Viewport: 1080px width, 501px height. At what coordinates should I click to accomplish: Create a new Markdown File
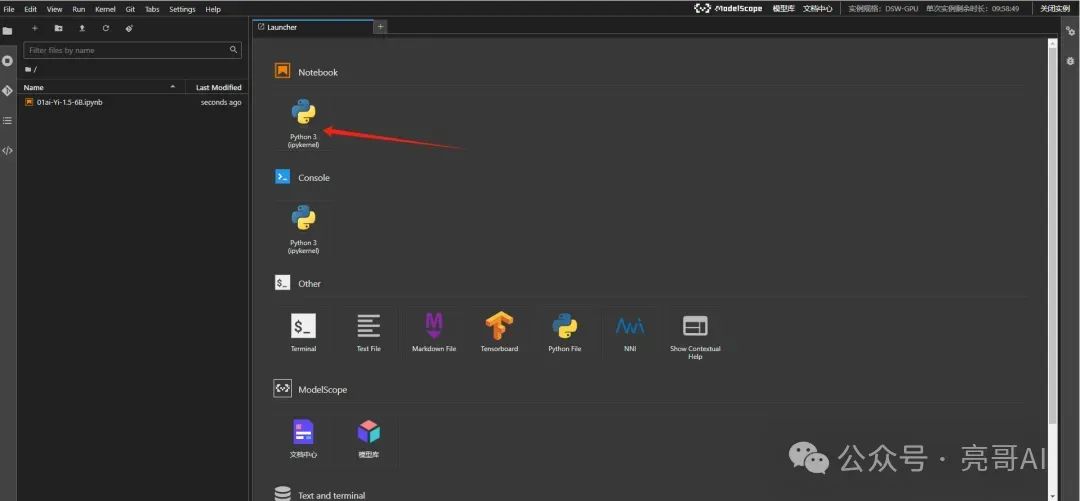434,333
